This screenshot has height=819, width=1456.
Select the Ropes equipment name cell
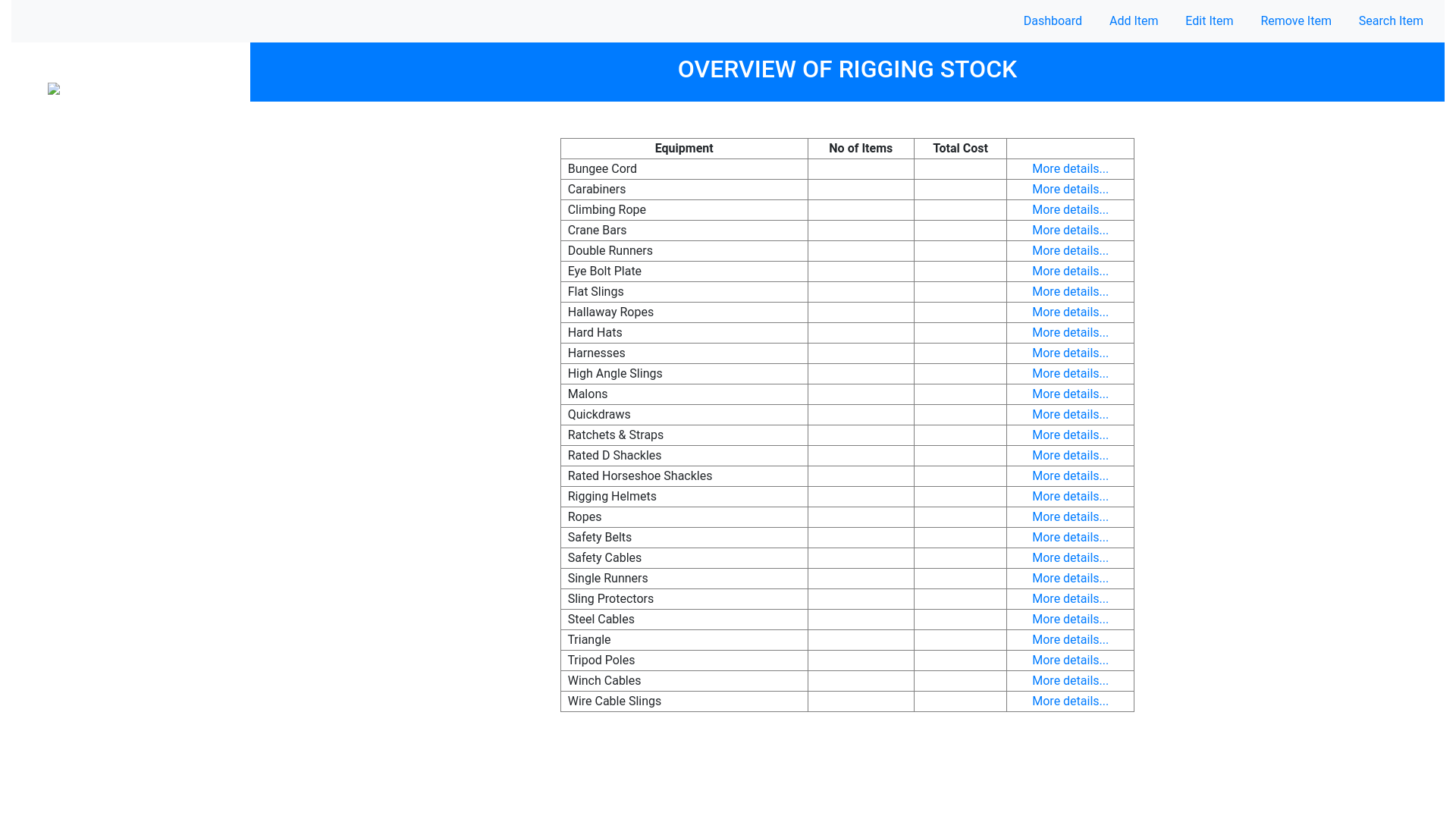click(684, 517)
